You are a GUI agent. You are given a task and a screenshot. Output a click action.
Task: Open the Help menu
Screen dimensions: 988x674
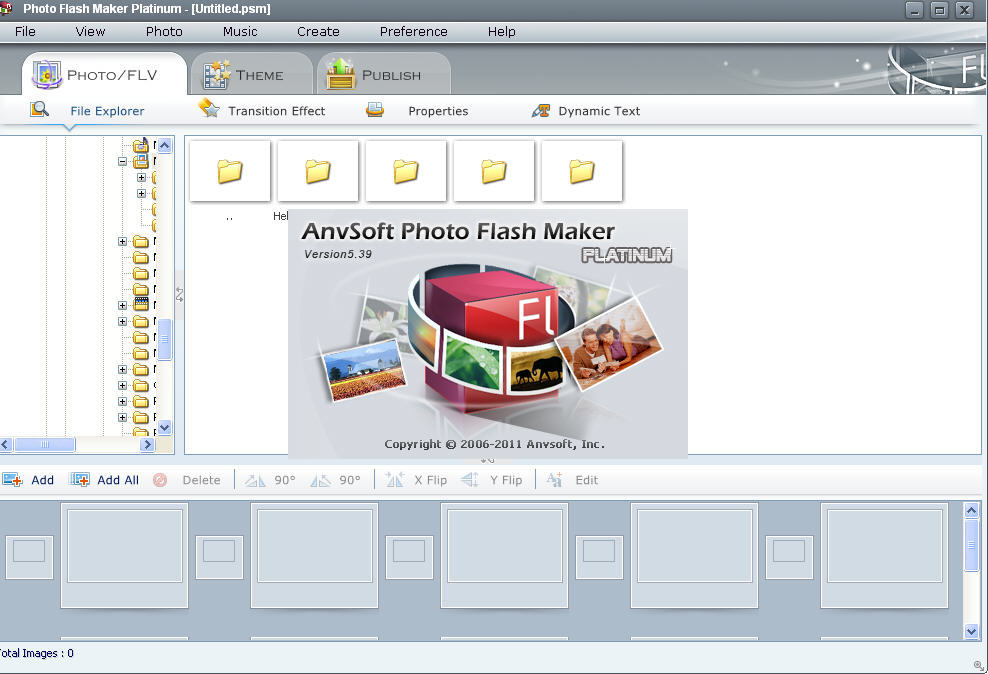click(x=502, y=31)
